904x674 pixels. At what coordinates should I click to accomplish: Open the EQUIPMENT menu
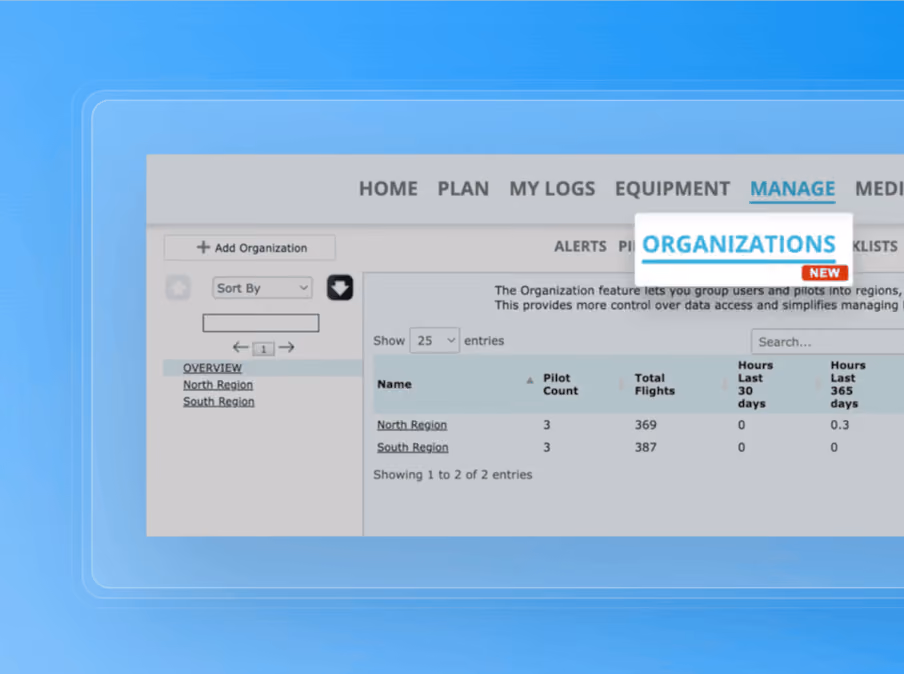(x=672, y=189)
